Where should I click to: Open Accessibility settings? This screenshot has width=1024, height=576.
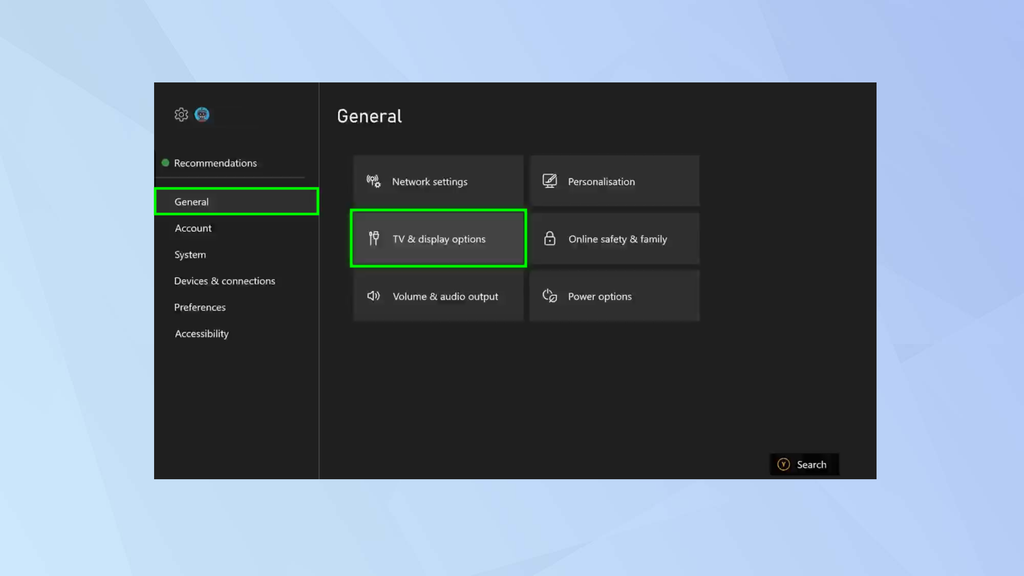pyautogui.click(x=201, y=333)
